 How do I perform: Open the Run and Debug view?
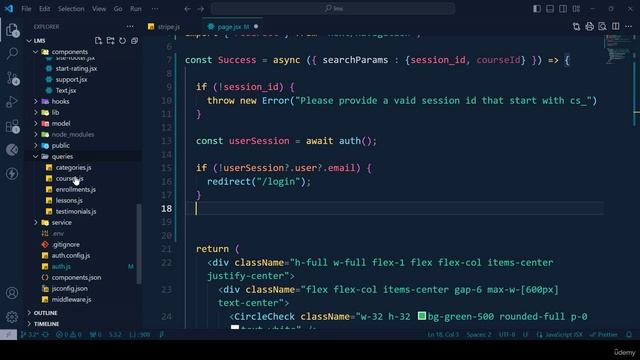pos(12,102)
